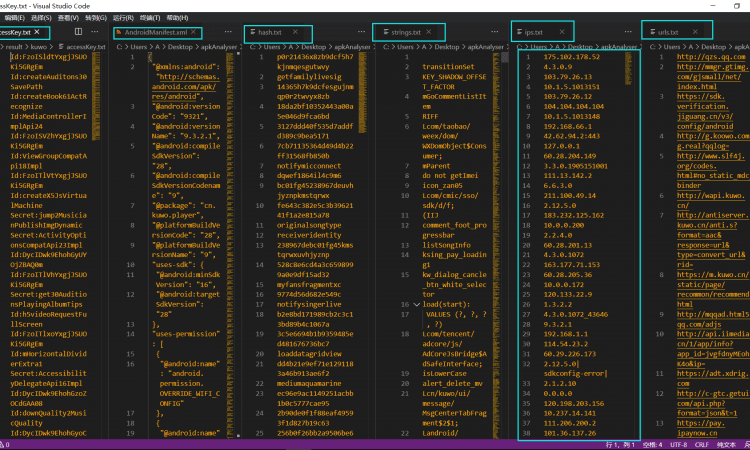Restore down the VS Code window
Image resolution: width=750 pixels, height=450 pixels.
pyautogui.click(x=737, y=6)
